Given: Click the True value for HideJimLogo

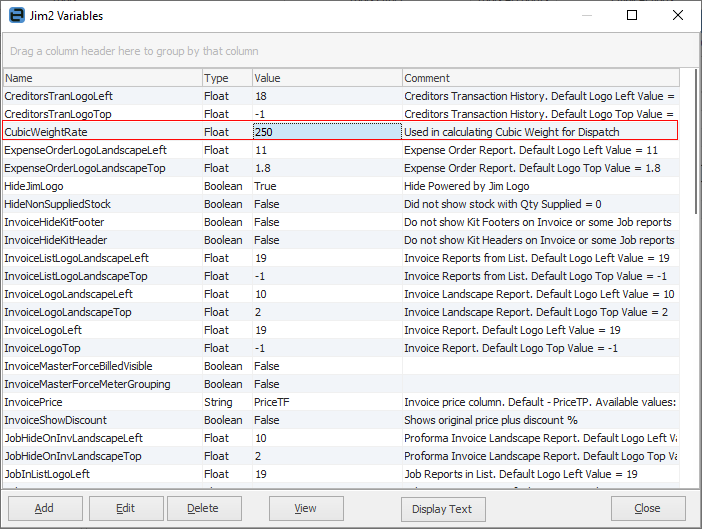Looking at the screenshot, I should (327, 186).
